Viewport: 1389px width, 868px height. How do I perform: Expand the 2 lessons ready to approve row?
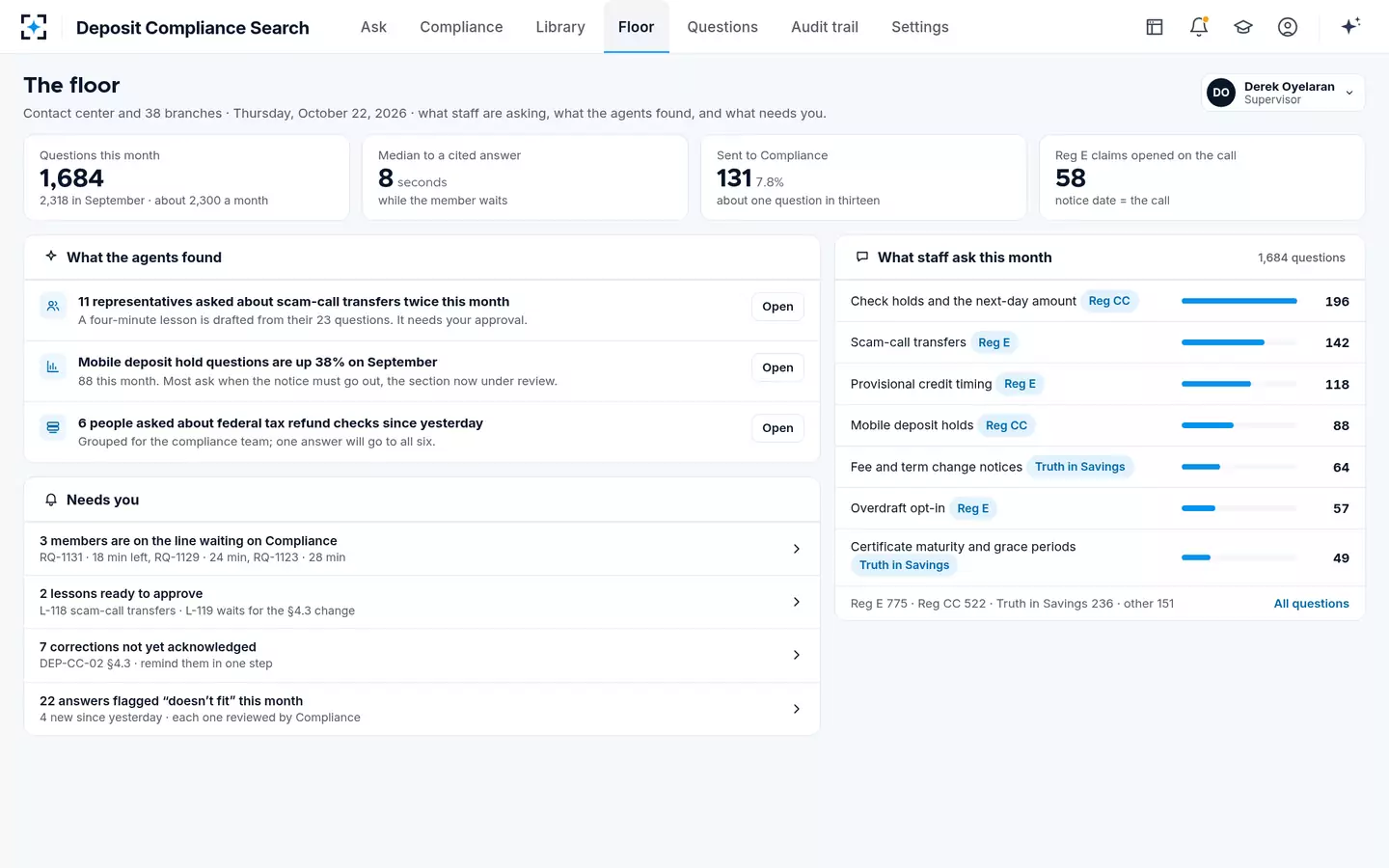422,602
